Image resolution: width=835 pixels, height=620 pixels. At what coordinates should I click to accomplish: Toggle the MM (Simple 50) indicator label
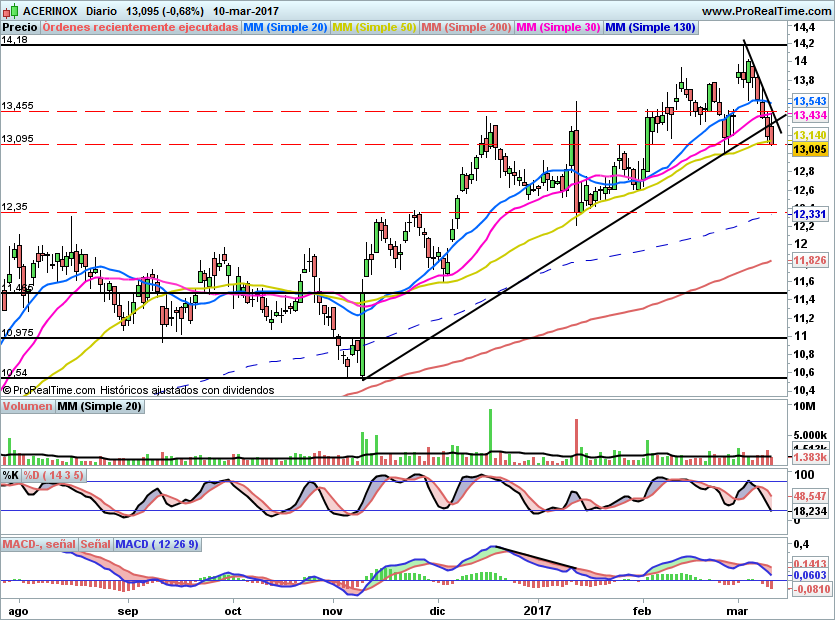374,27
